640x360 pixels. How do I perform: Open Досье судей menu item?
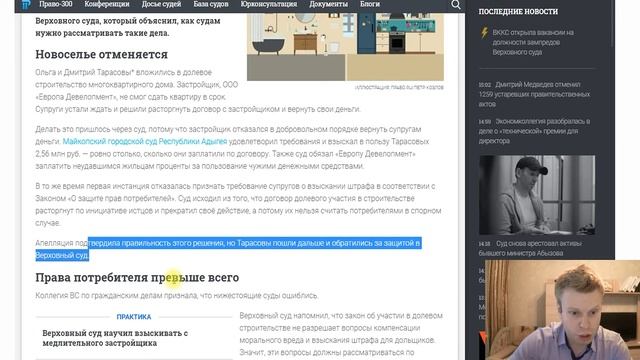pyautogui.click(x=161, y=4)
